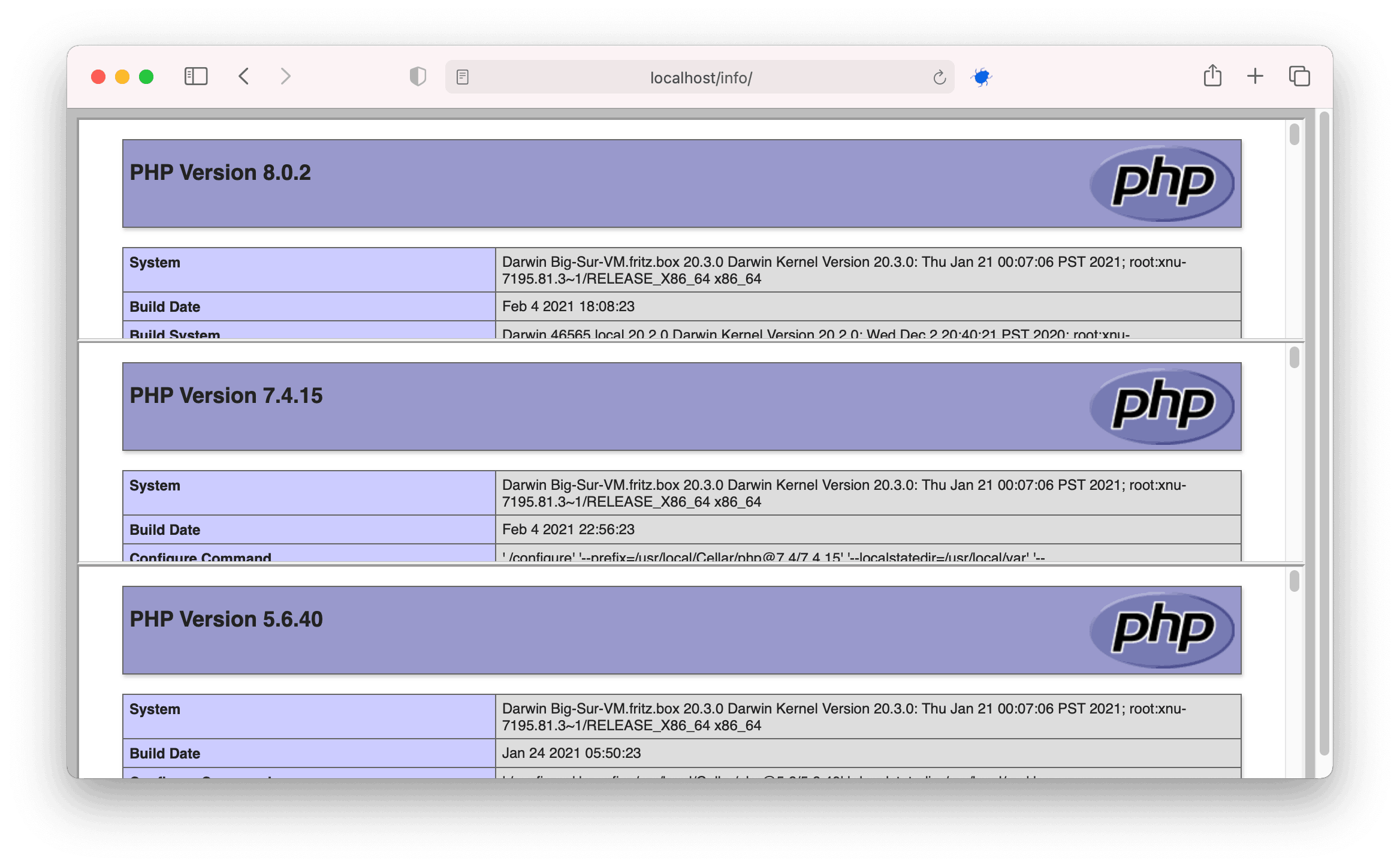This screenshot has width=1400, height=867.
Task: Click the green full-screen window button
Action: point(145,77)
